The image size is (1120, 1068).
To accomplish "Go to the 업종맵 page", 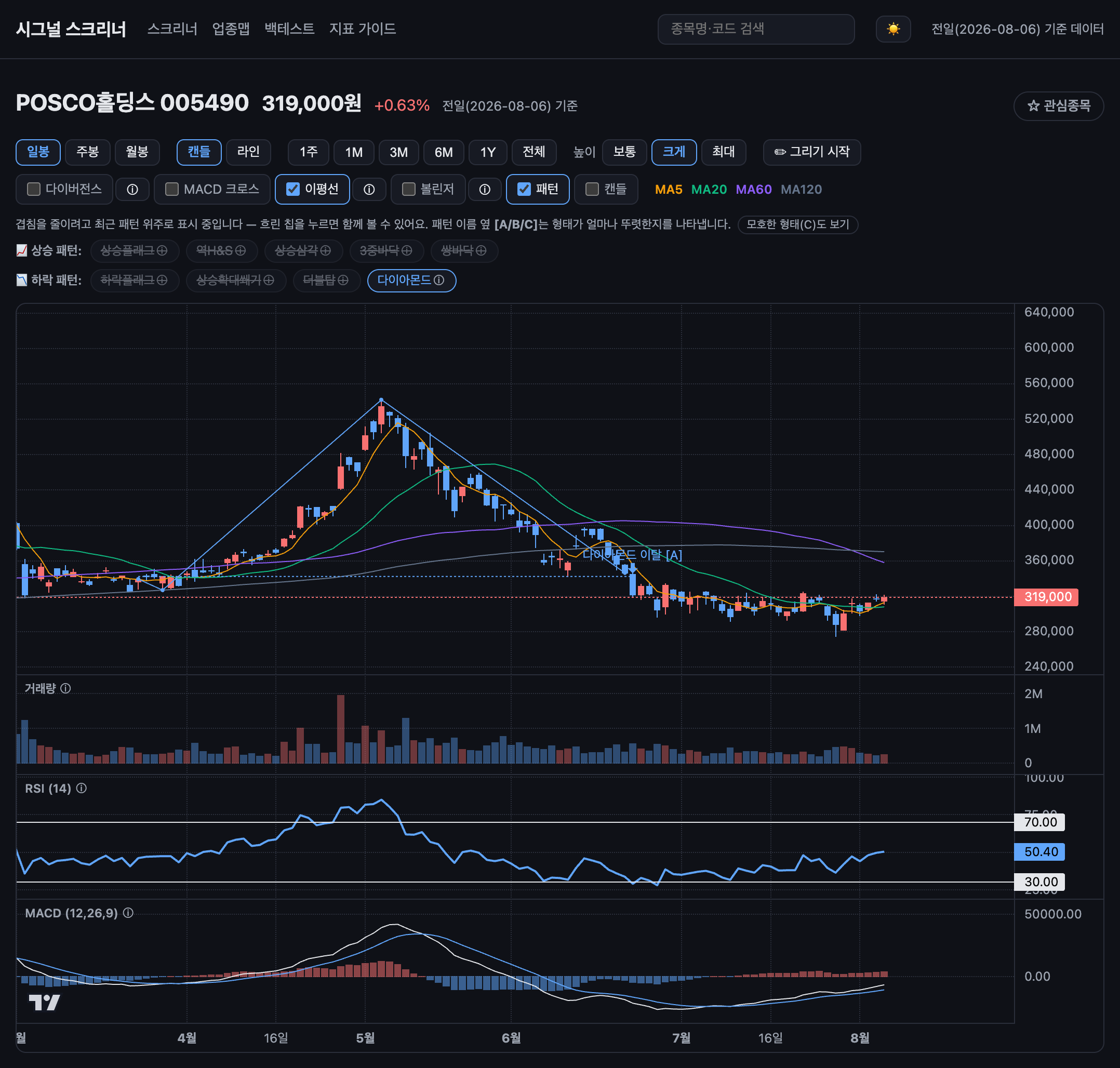I will point(231,29).
